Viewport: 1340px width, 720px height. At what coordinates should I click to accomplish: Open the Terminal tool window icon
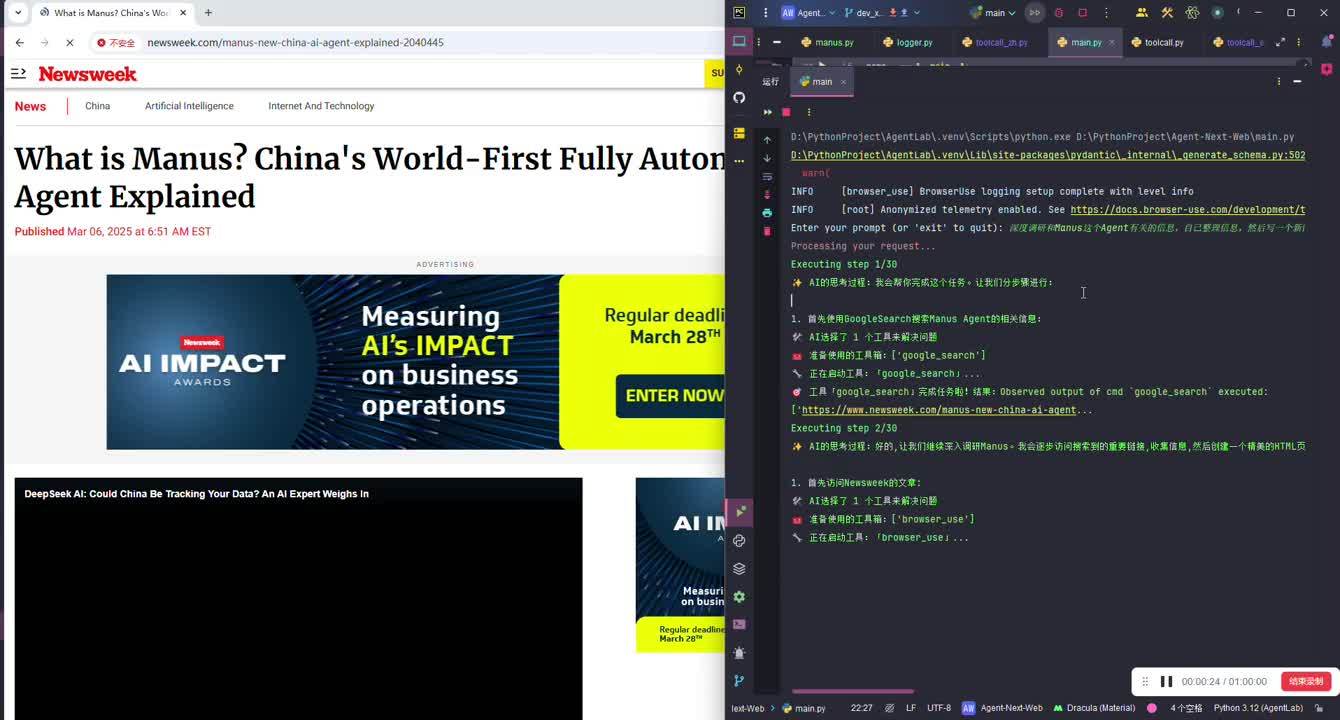point(739,624)
